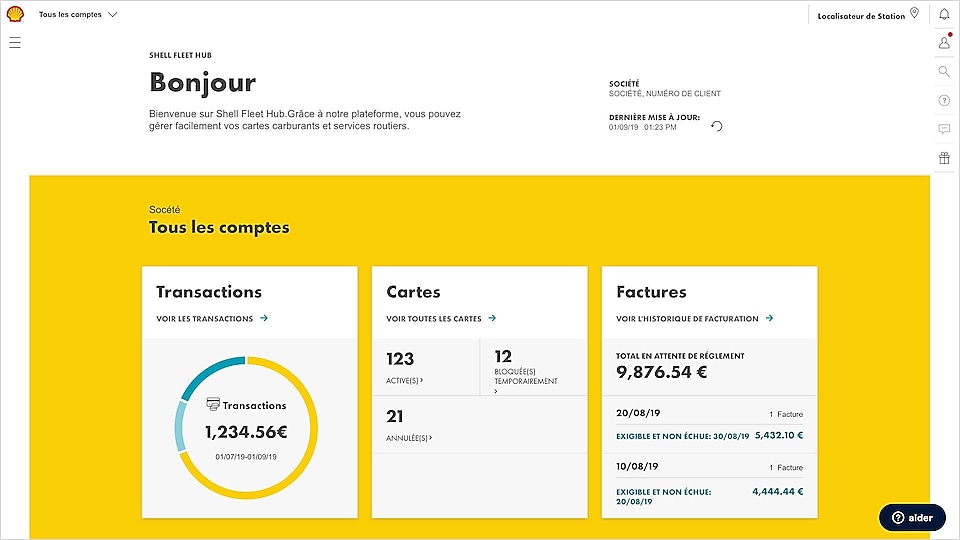Click the 01/07/19-01/09/19 date range
Image resolution: width=960 pixels, height=540 pixels.
pos(246,457)
